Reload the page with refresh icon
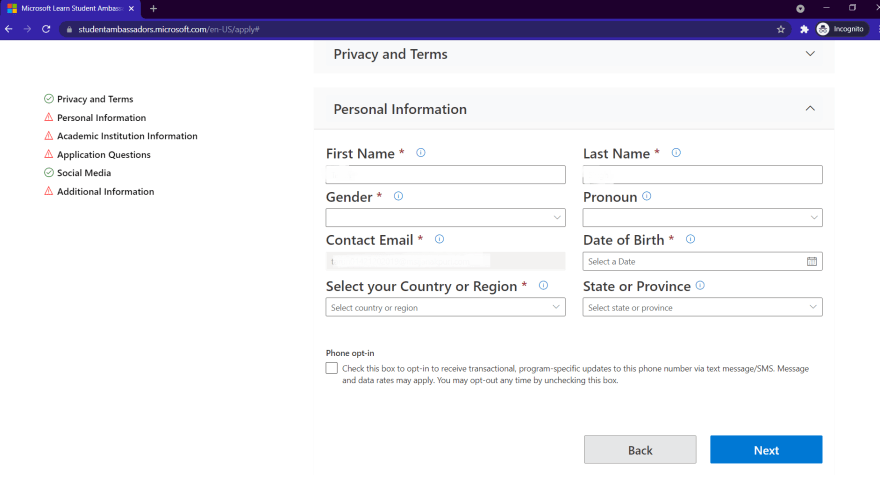The height and width of the screenshot is (477, 880). point(46,29)
